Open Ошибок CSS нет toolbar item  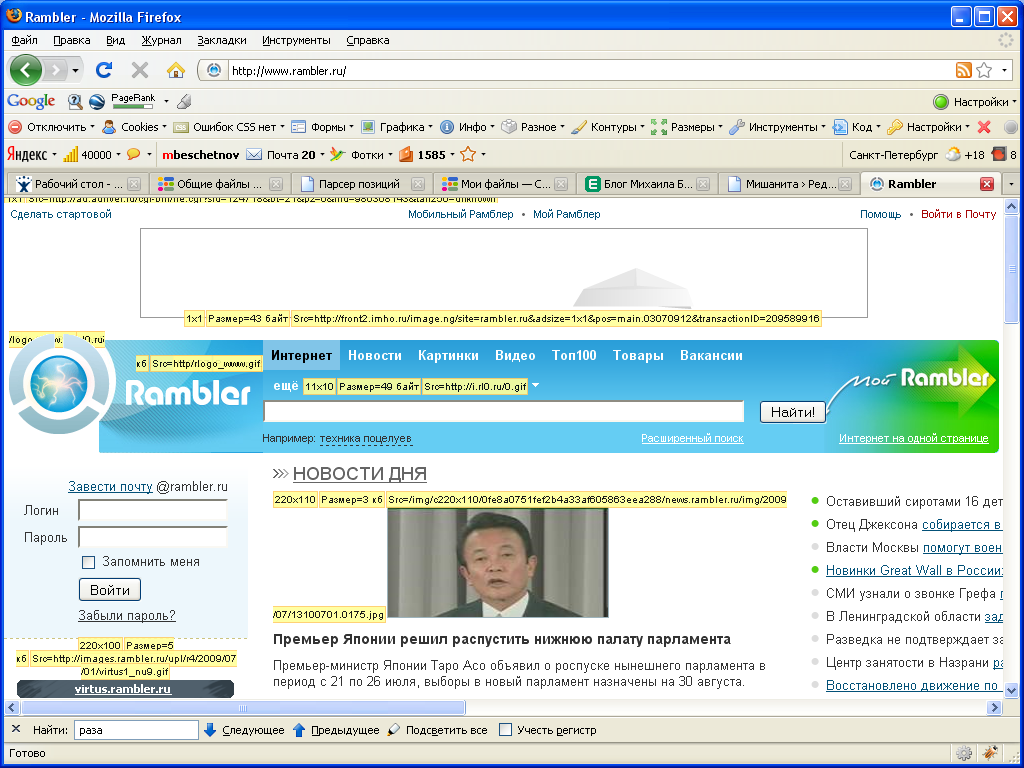point(229,127)
